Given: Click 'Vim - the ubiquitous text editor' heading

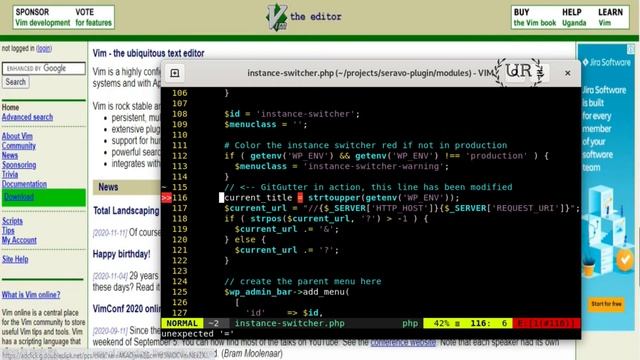Looking at the screenshot, I should (148, 53).
